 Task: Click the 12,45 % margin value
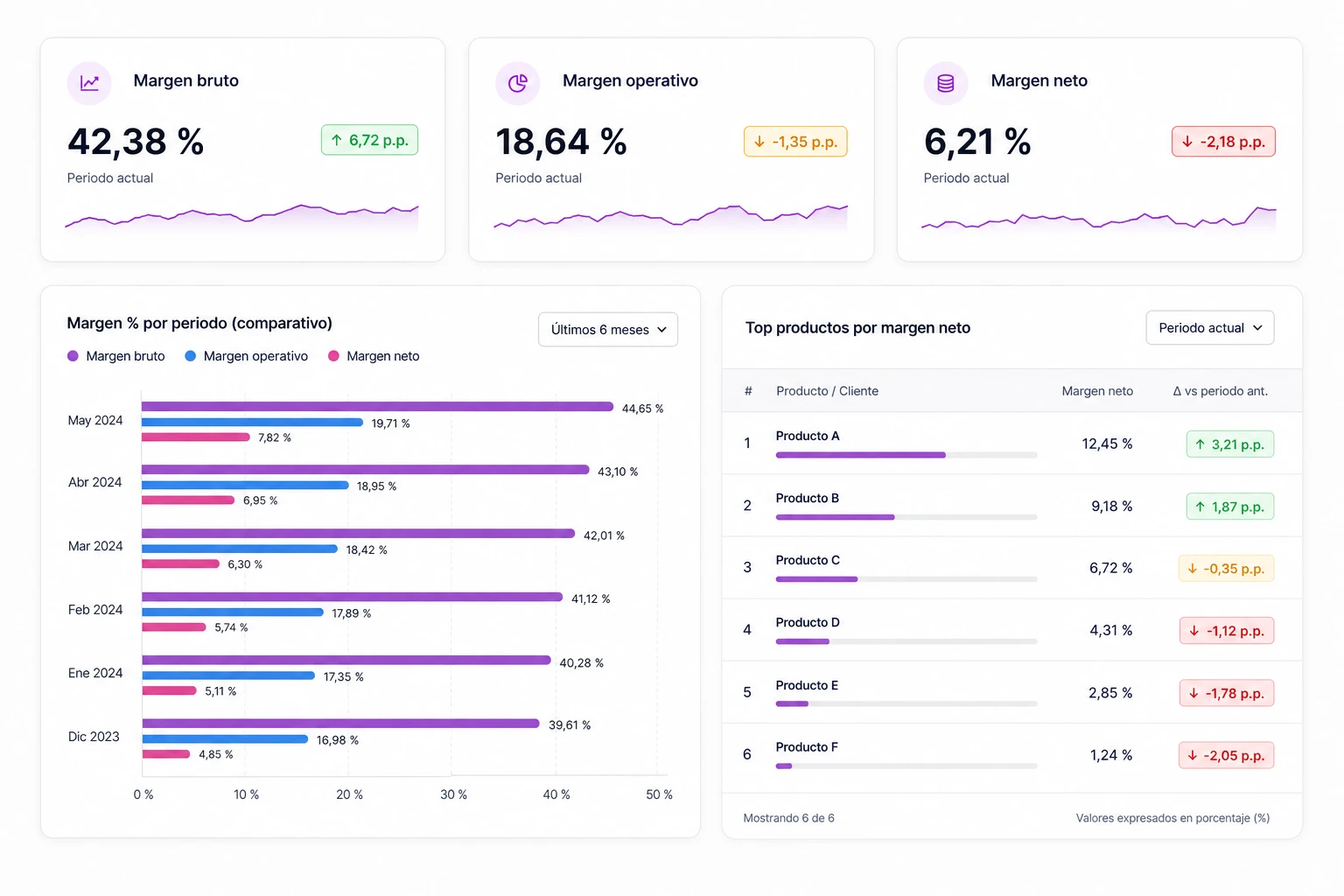point(1107,444)
